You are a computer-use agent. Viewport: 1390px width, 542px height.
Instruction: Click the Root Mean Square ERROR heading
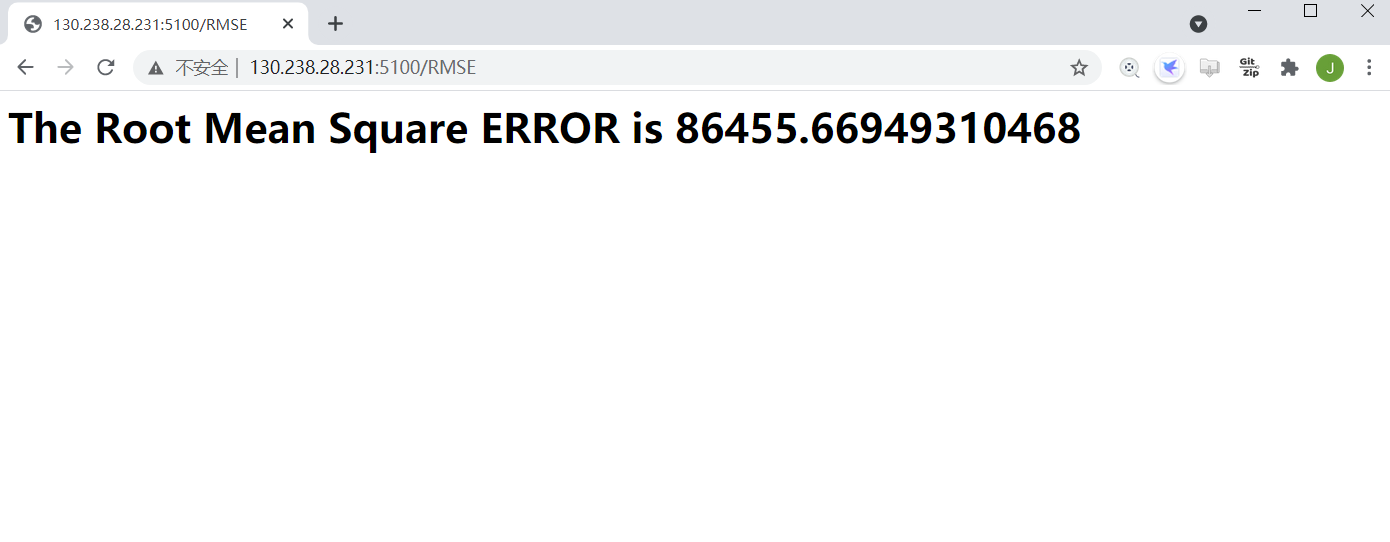[x=544, y=128]
